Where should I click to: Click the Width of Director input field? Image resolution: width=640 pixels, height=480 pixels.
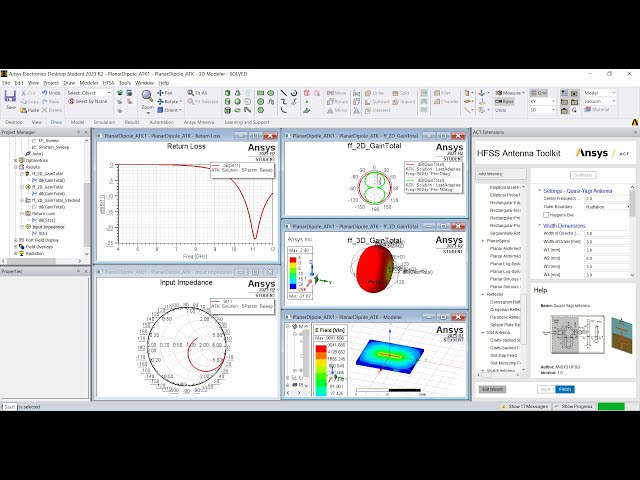tap(607, 233)
